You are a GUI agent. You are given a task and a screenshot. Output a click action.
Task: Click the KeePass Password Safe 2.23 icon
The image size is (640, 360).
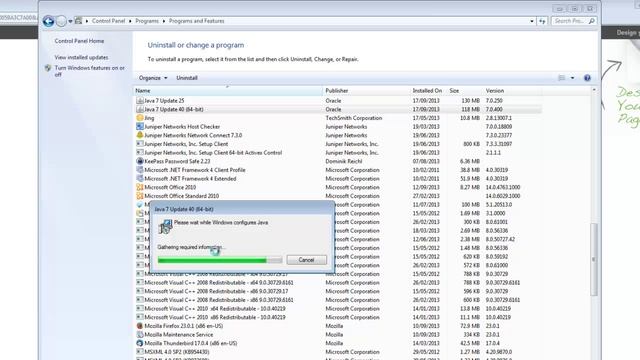click(140, 161)
